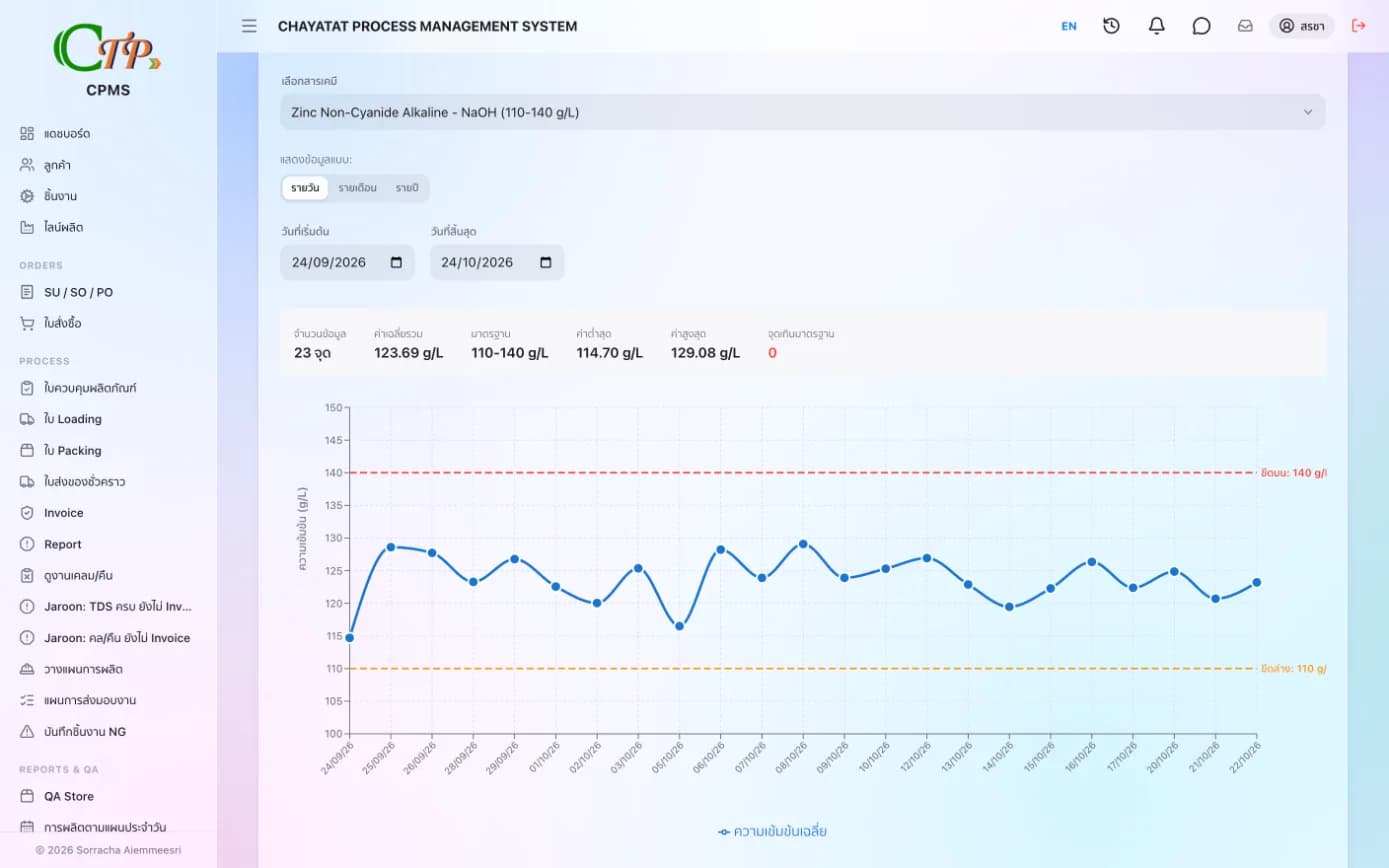Click the ใบ Packing box icon

coord(27,450)
